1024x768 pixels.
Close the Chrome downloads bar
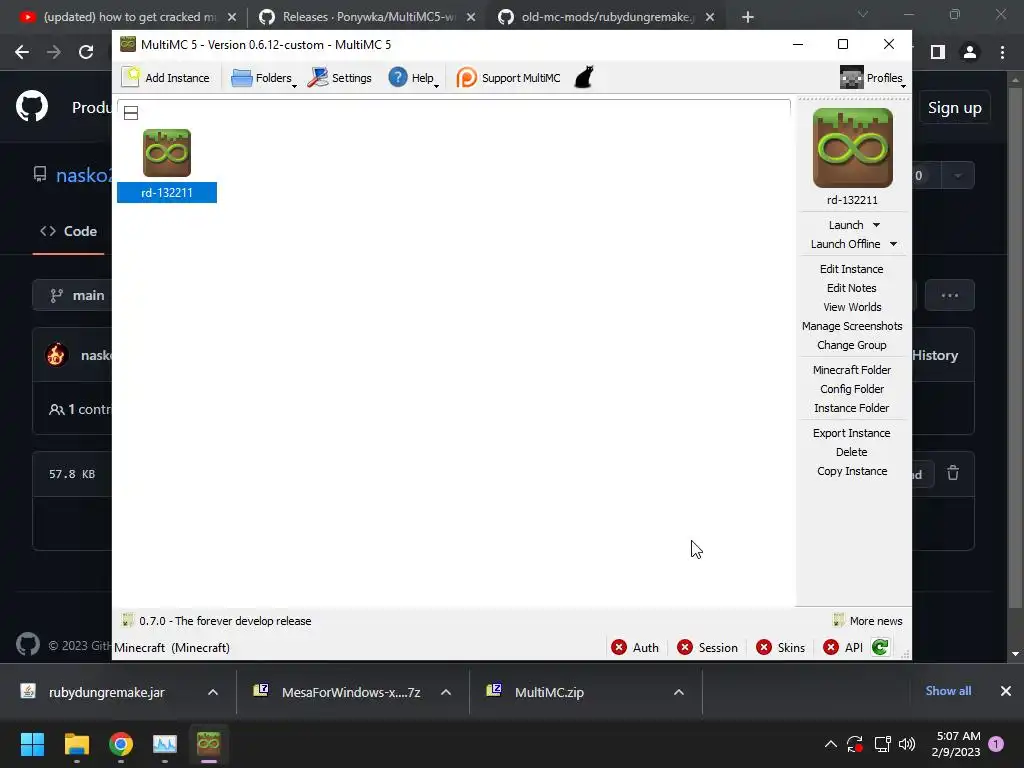click(x=1006, y=691)
